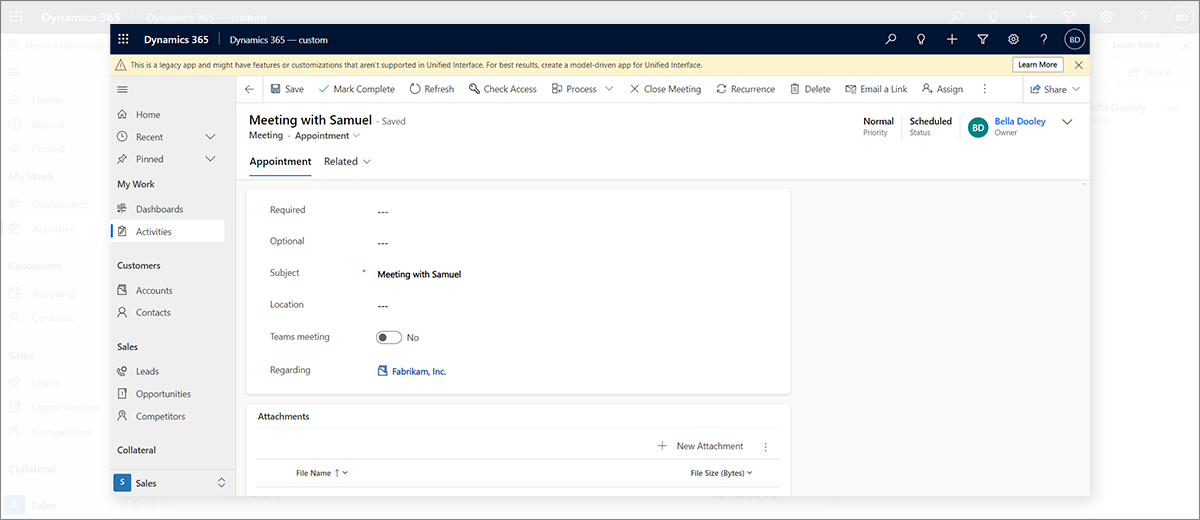Viewport: 1200px width, 520px height.
Task: Click Check Access command
Action: 502,89
